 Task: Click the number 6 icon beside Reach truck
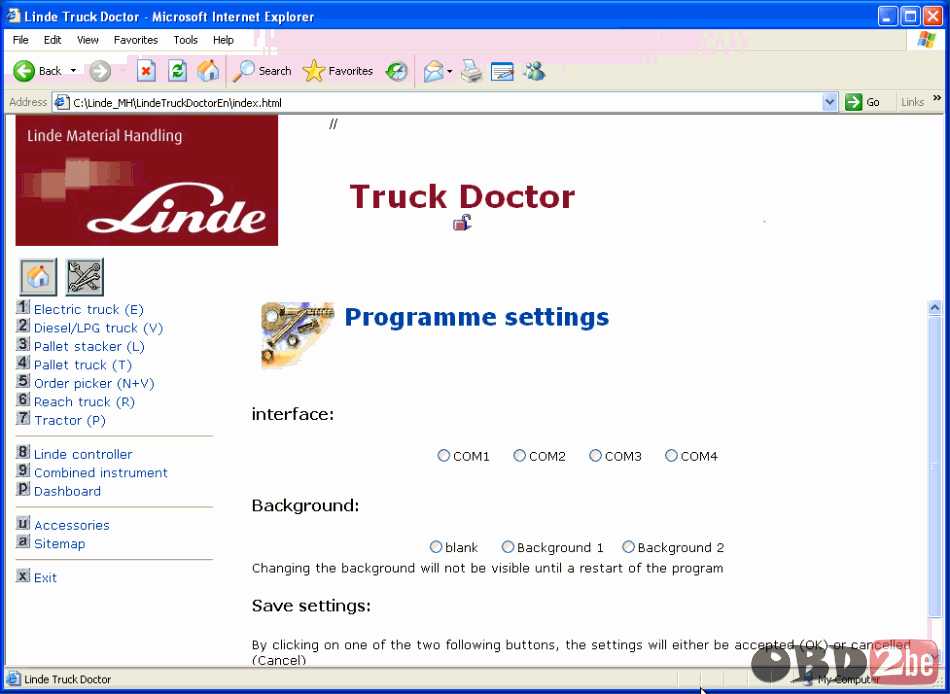[22, 399]
